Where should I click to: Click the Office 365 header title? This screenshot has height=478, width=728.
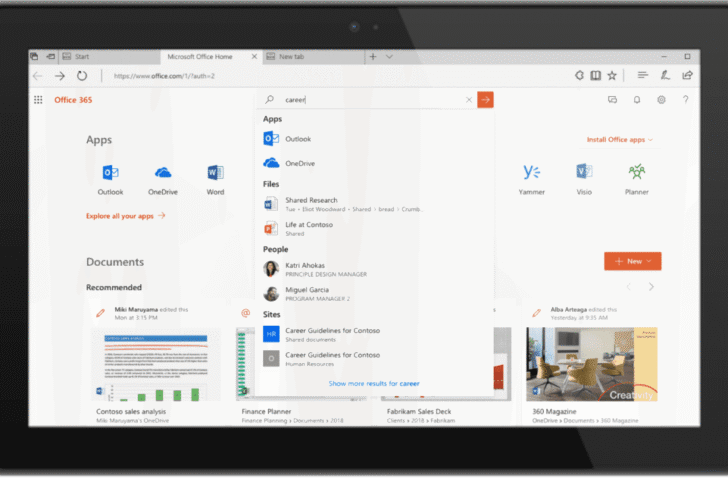click(x=73, y=100)
